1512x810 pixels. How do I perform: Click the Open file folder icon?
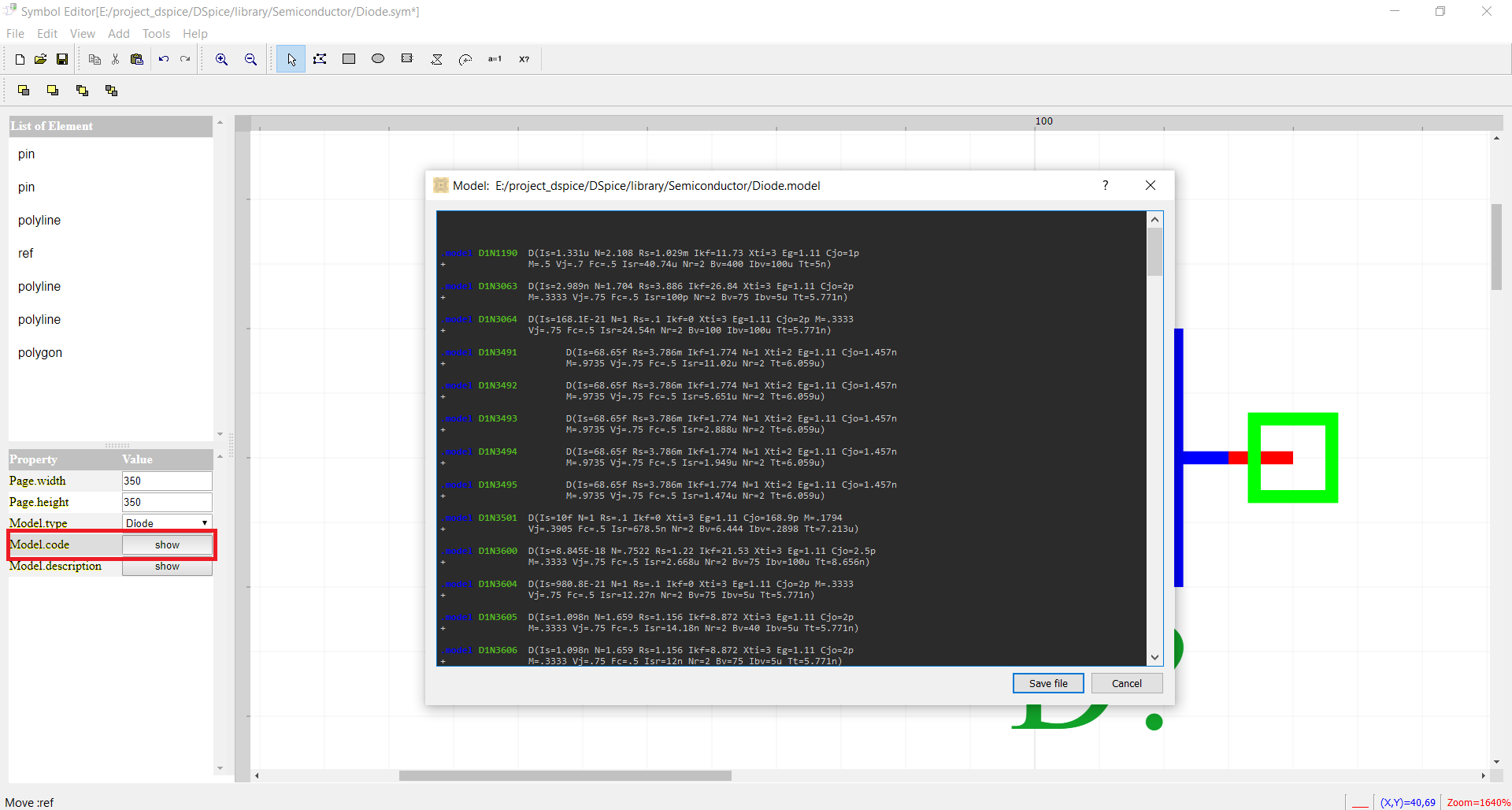tap(40, 59)
